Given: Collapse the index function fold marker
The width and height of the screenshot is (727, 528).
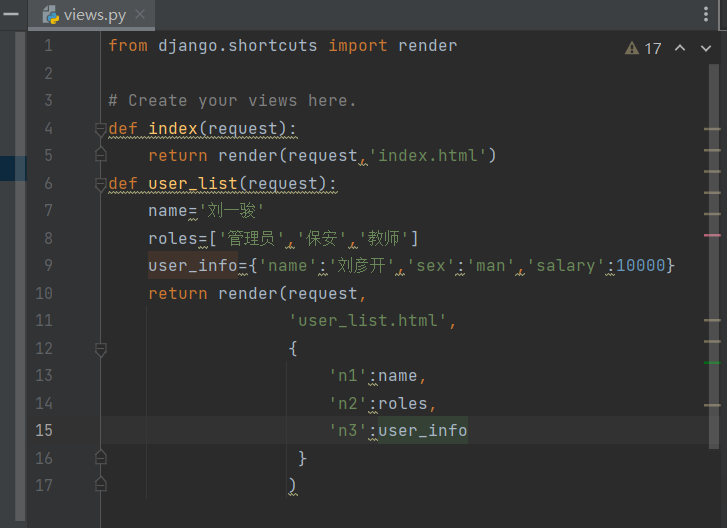Looking at the screenshot, I should click(100, 129).
